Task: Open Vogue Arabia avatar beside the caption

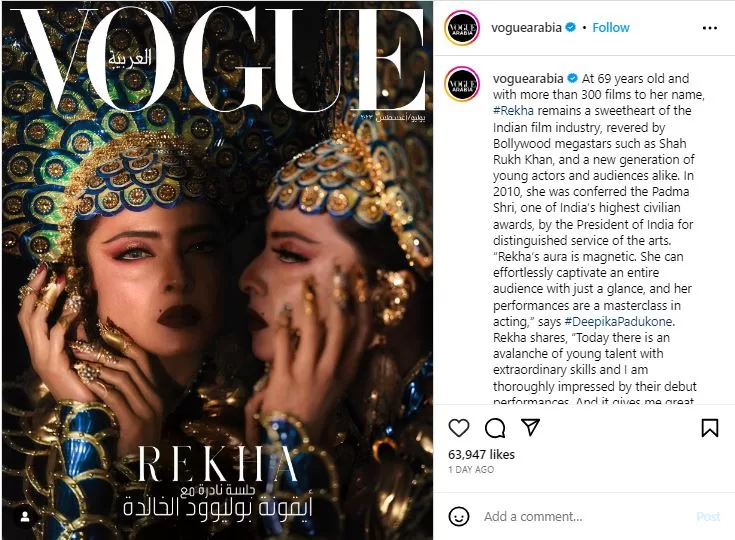Action: pyautogui.click(x=462, y=84)
